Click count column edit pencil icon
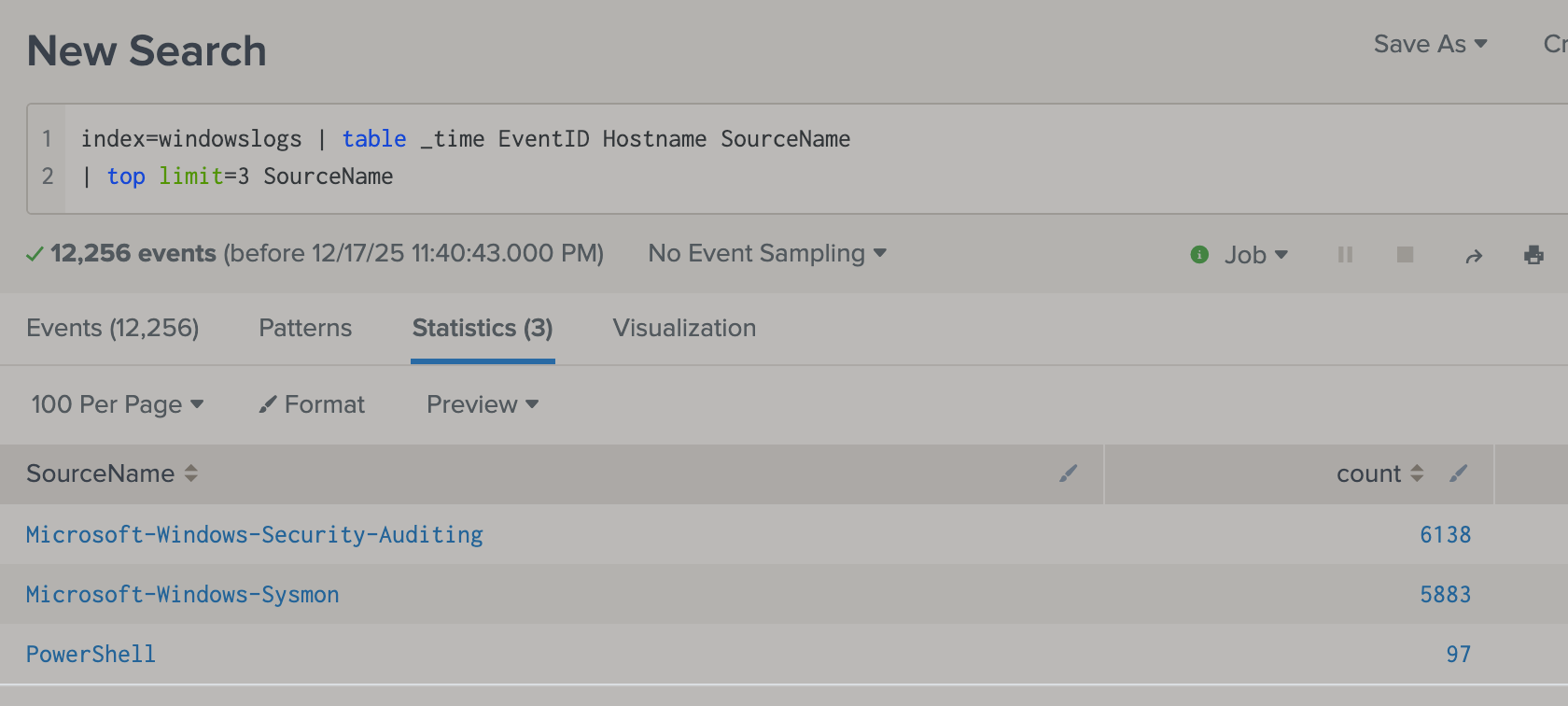The image size is (1568, 706). pos(1458,474)
